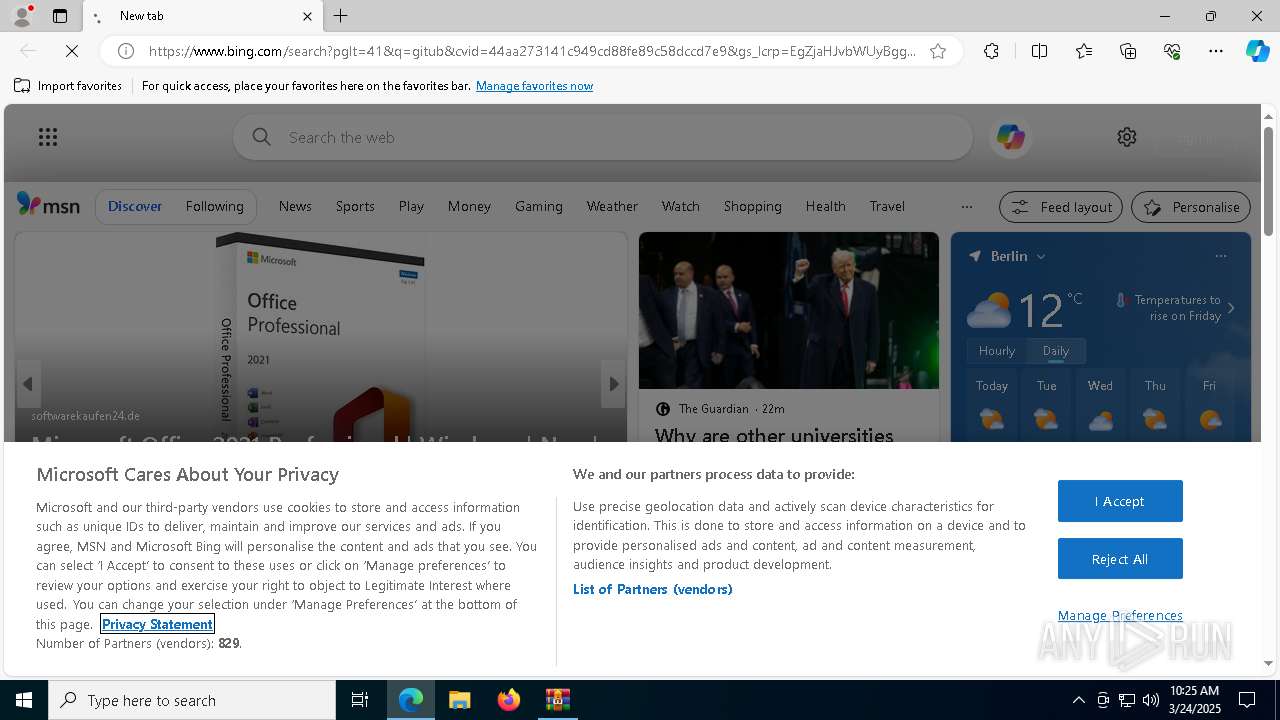Click the taskbar search box
The height and width of the screenshot is (720, 1280).
point(192,700)
